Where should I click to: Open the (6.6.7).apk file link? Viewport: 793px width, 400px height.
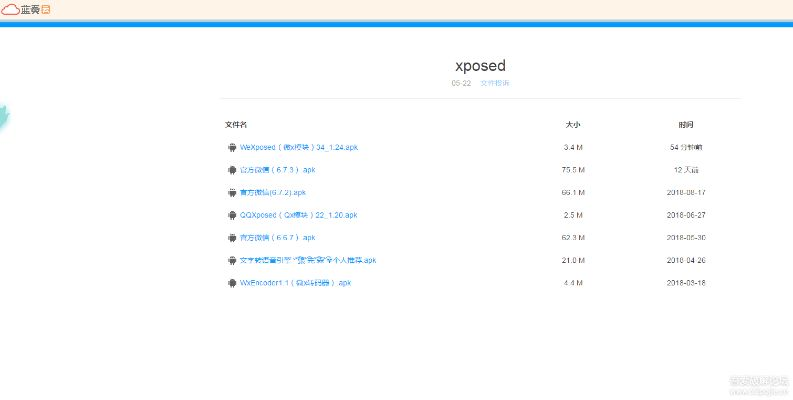tap(278, 238)
